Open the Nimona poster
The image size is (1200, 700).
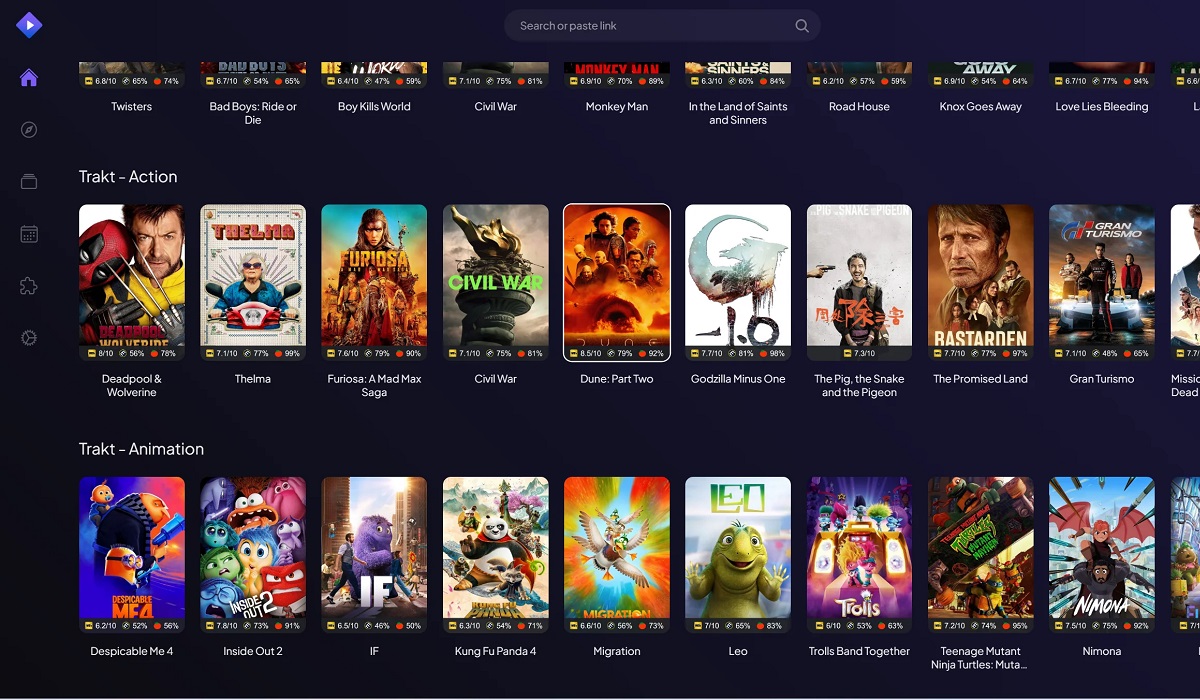click(x=1101, y=553)
